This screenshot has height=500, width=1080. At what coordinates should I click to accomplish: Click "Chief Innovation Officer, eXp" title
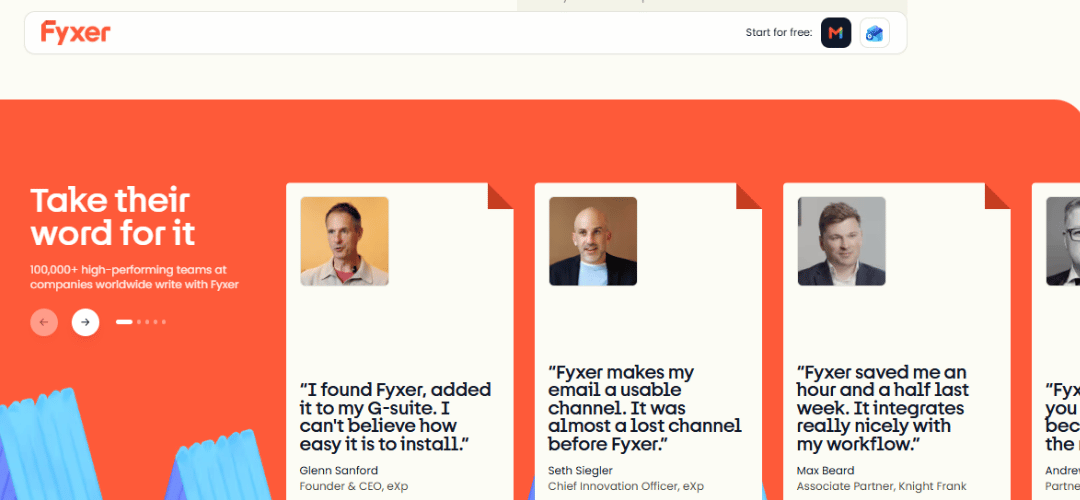626,486
